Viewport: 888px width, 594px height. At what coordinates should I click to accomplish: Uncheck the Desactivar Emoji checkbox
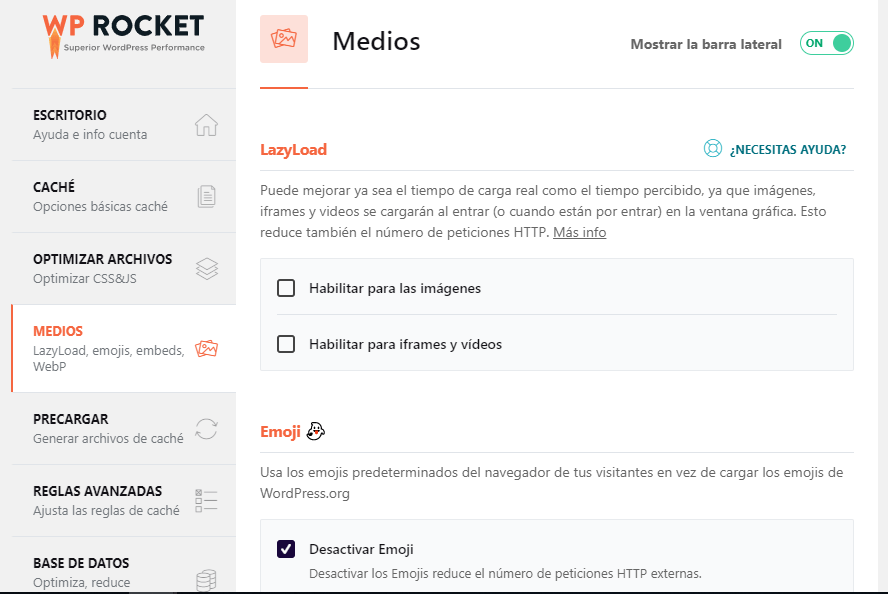[x=286, y=549]
